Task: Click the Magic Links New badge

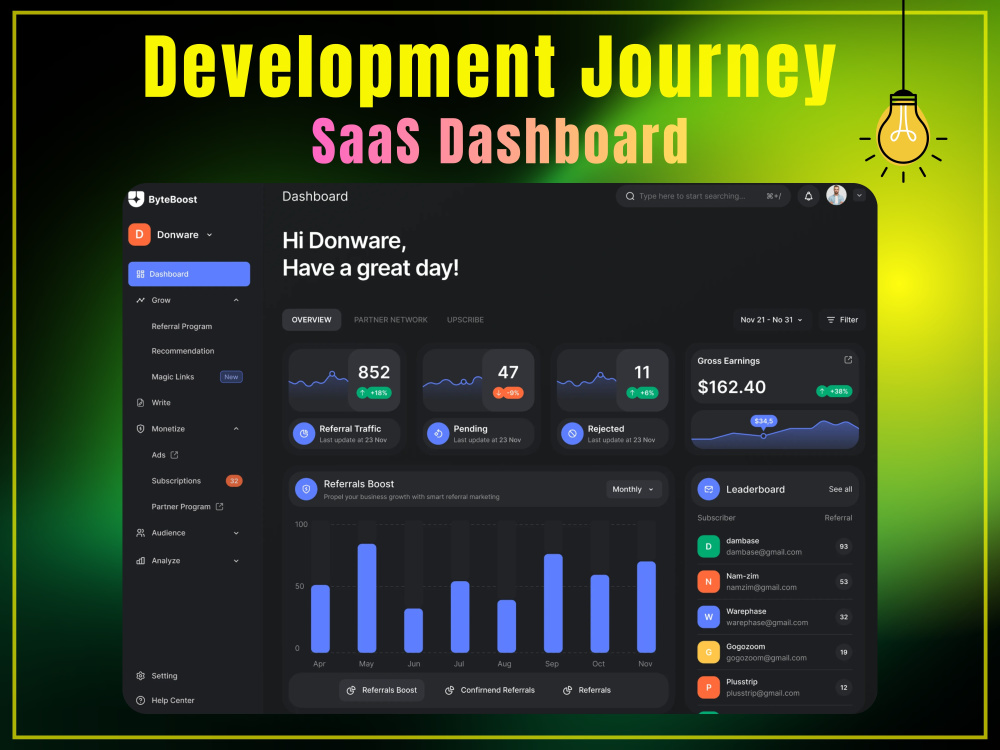Action: [231, 377]
